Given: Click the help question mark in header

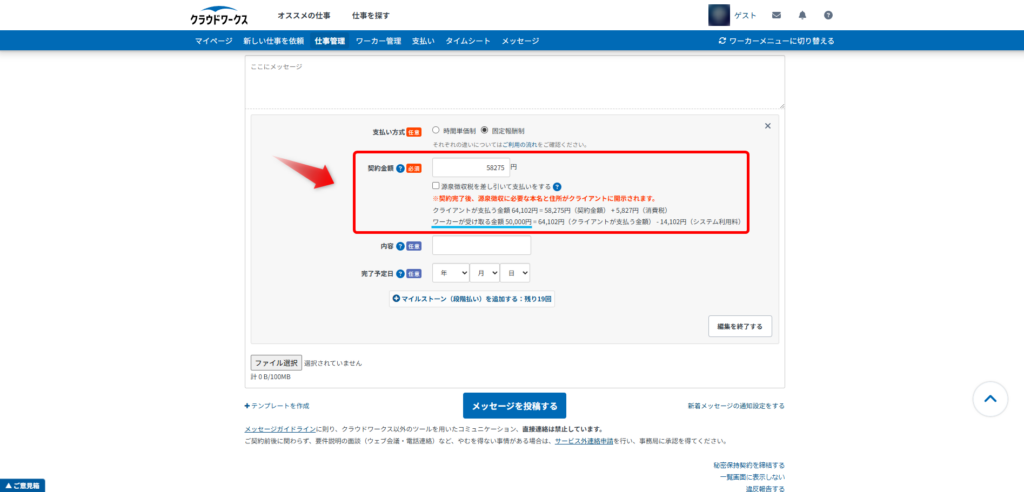Looking at the screenshot, I should click(828, 15).
